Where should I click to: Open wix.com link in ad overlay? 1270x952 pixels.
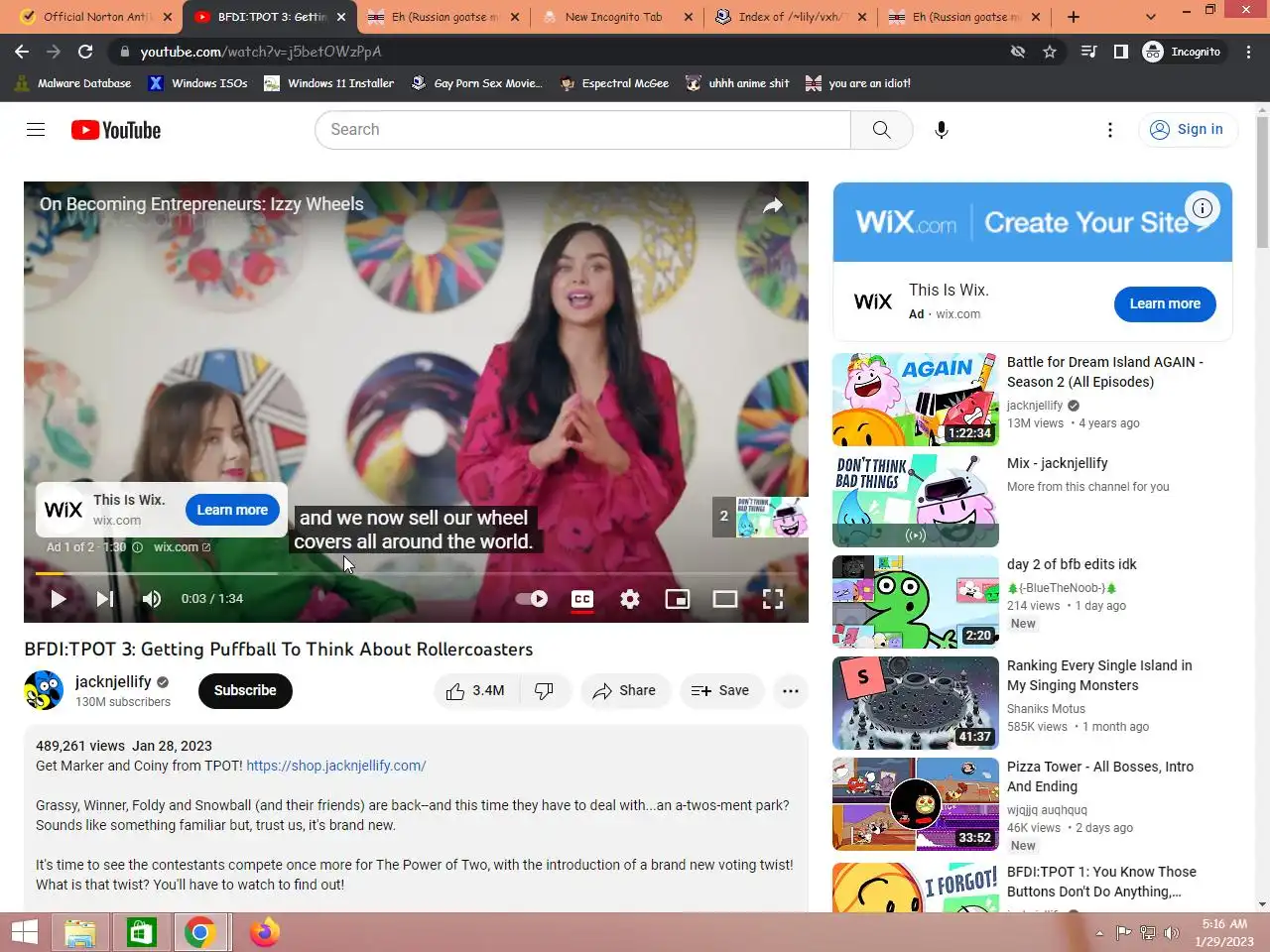pyautogui.click(x=182, y=547)
